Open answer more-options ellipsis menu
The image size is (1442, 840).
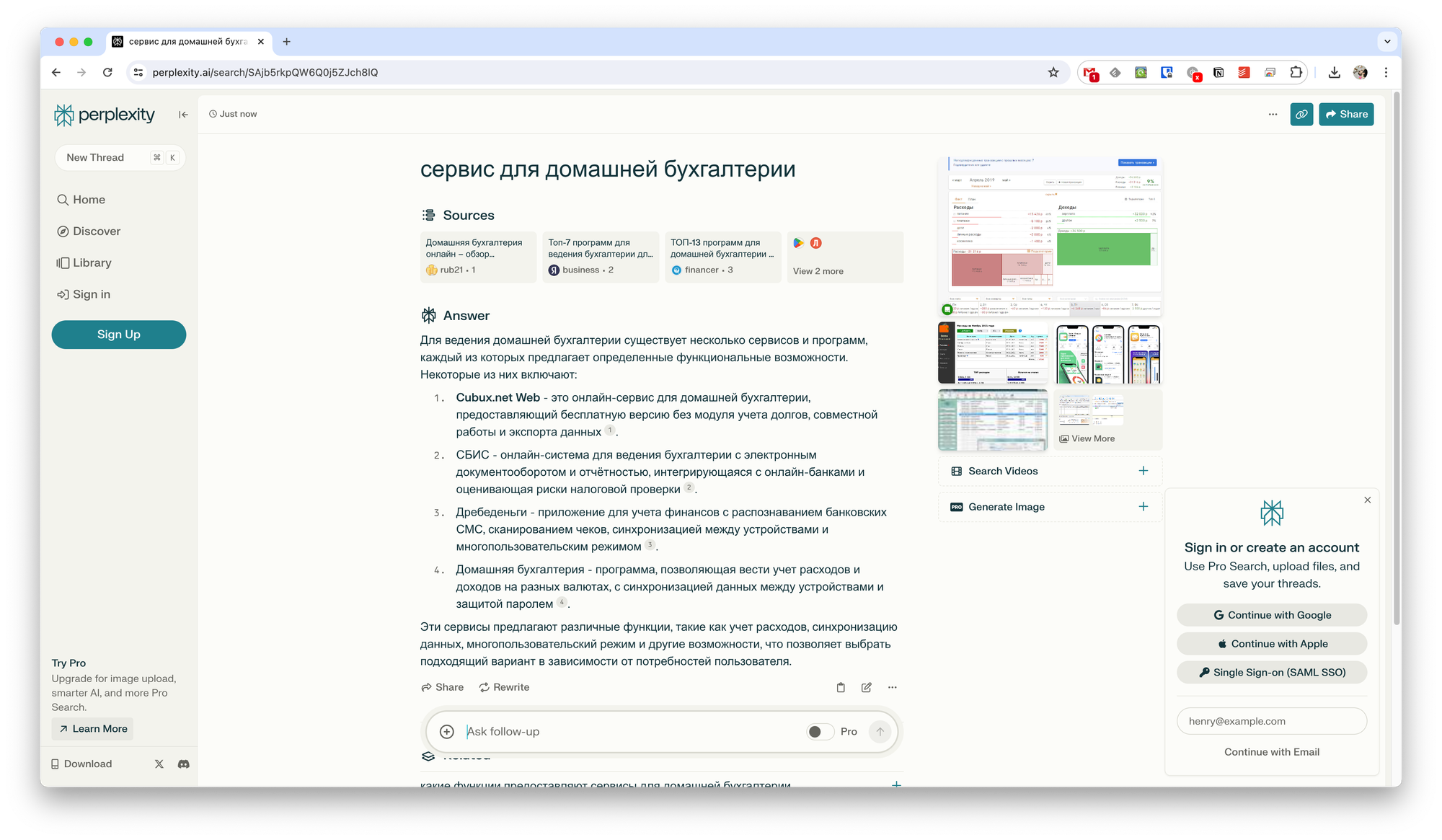click(893, 687)
